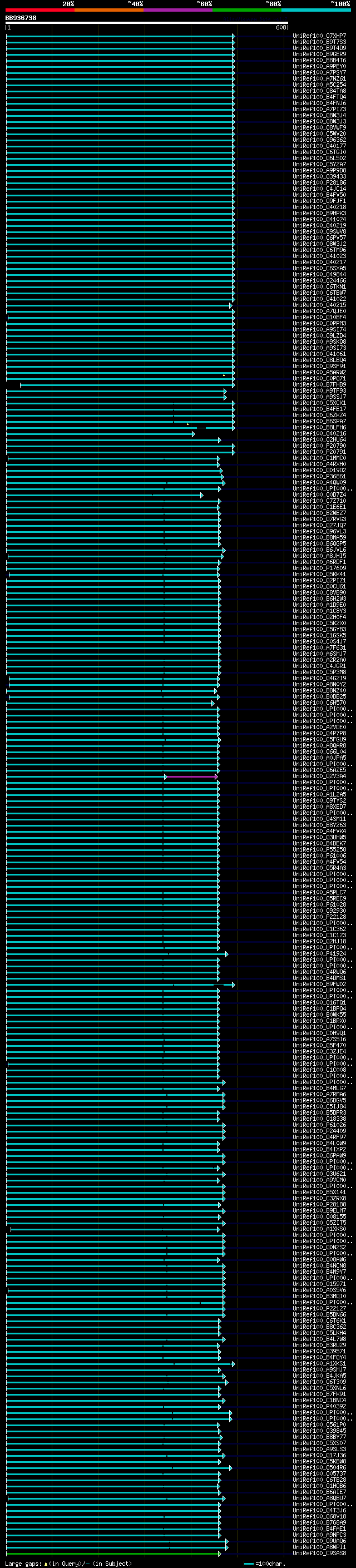The image size is (356, 1568).
Task: Select hit label UniRef100_A9NPC3
Action: point(319,1535)
